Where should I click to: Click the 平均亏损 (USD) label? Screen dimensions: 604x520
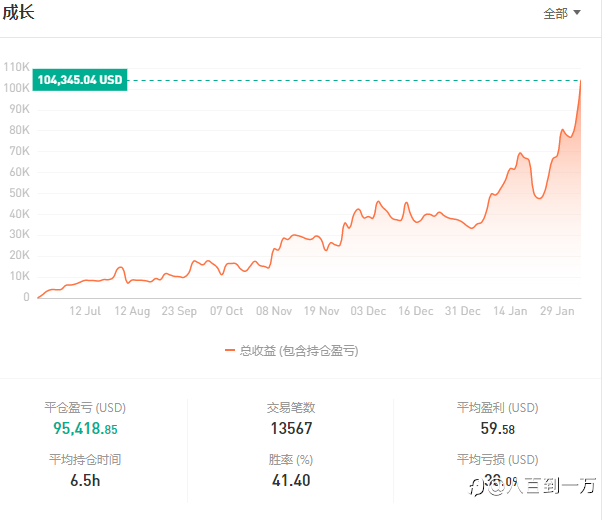coord(497,460)
